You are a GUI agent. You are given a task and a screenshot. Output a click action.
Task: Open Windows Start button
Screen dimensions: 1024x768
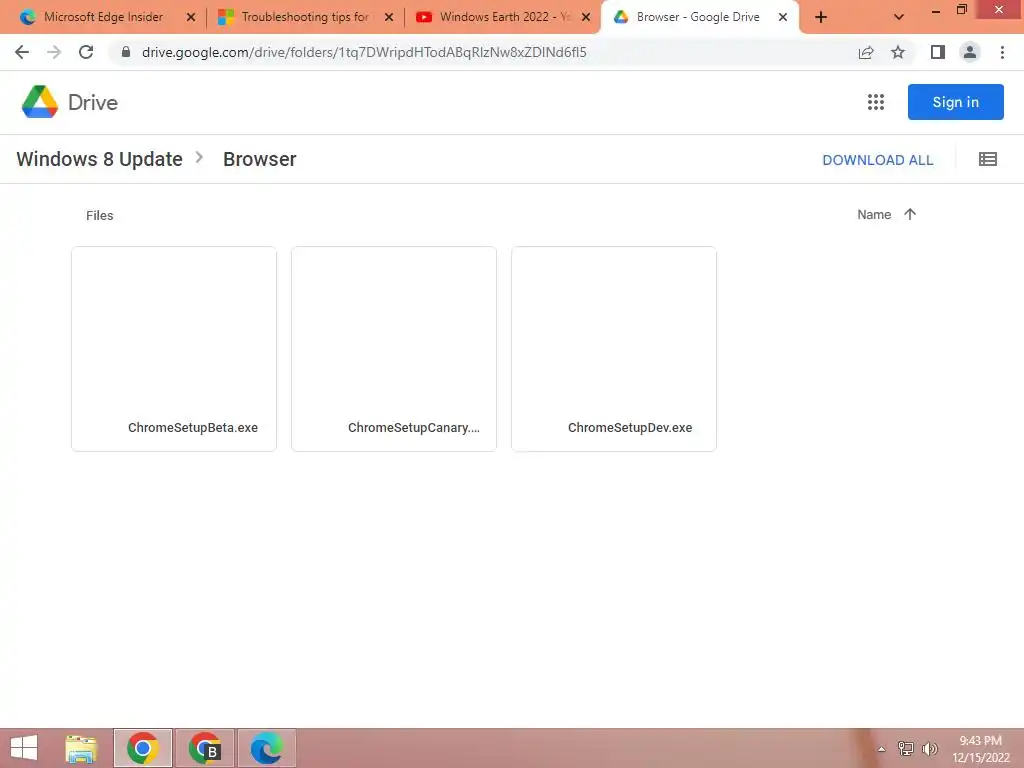tap(24, 748)
